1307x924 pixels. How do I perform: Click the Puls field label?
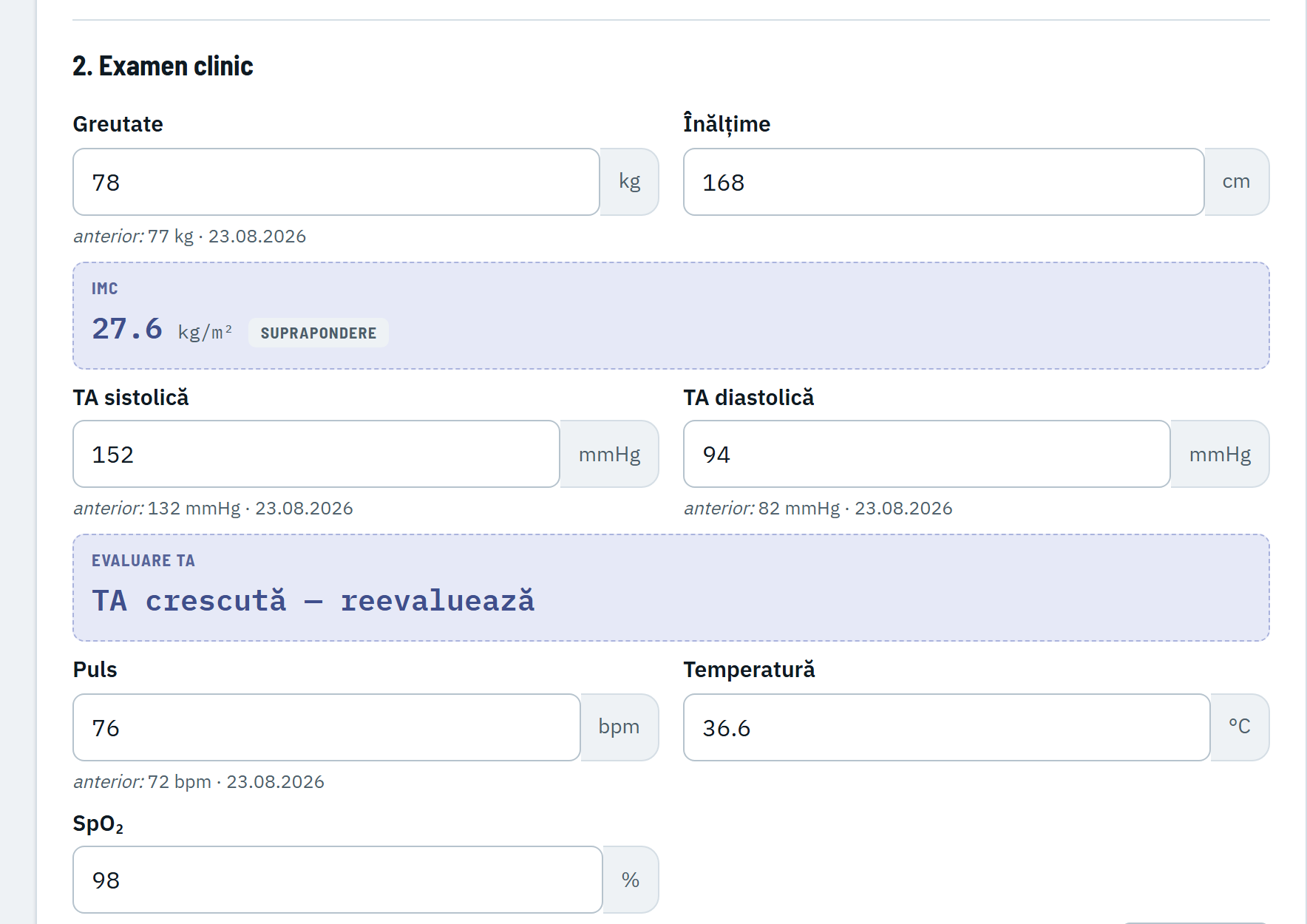click(x=95, y=670)
